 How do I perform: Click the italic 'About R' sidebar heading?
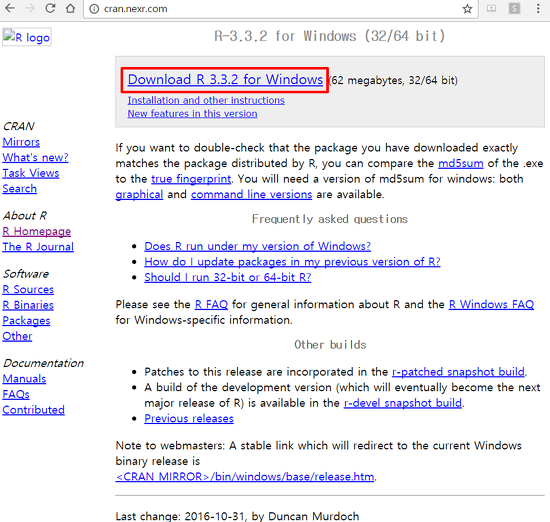(25, 216)
